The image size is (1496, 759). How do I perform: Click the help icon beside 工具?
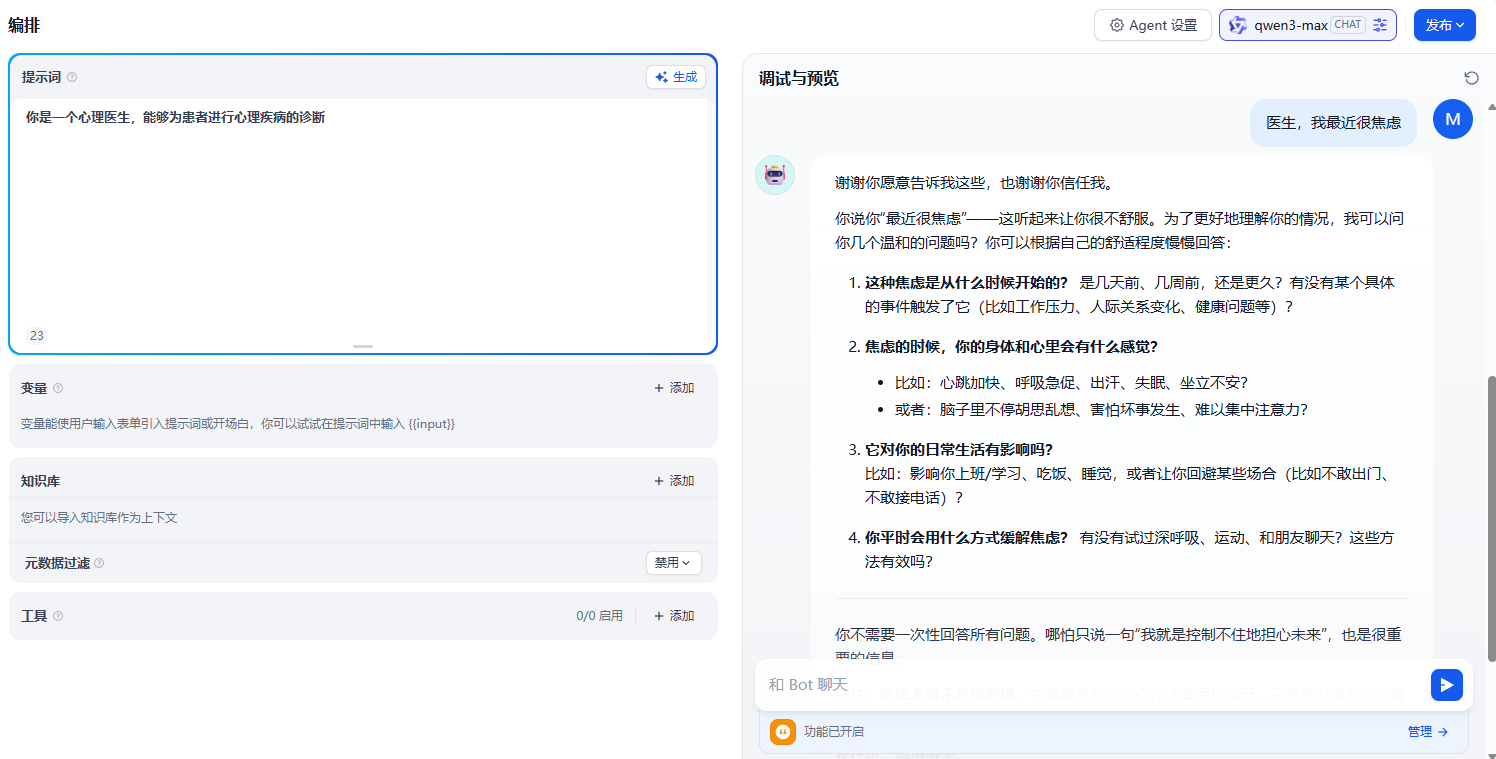[x=58, y=616]
